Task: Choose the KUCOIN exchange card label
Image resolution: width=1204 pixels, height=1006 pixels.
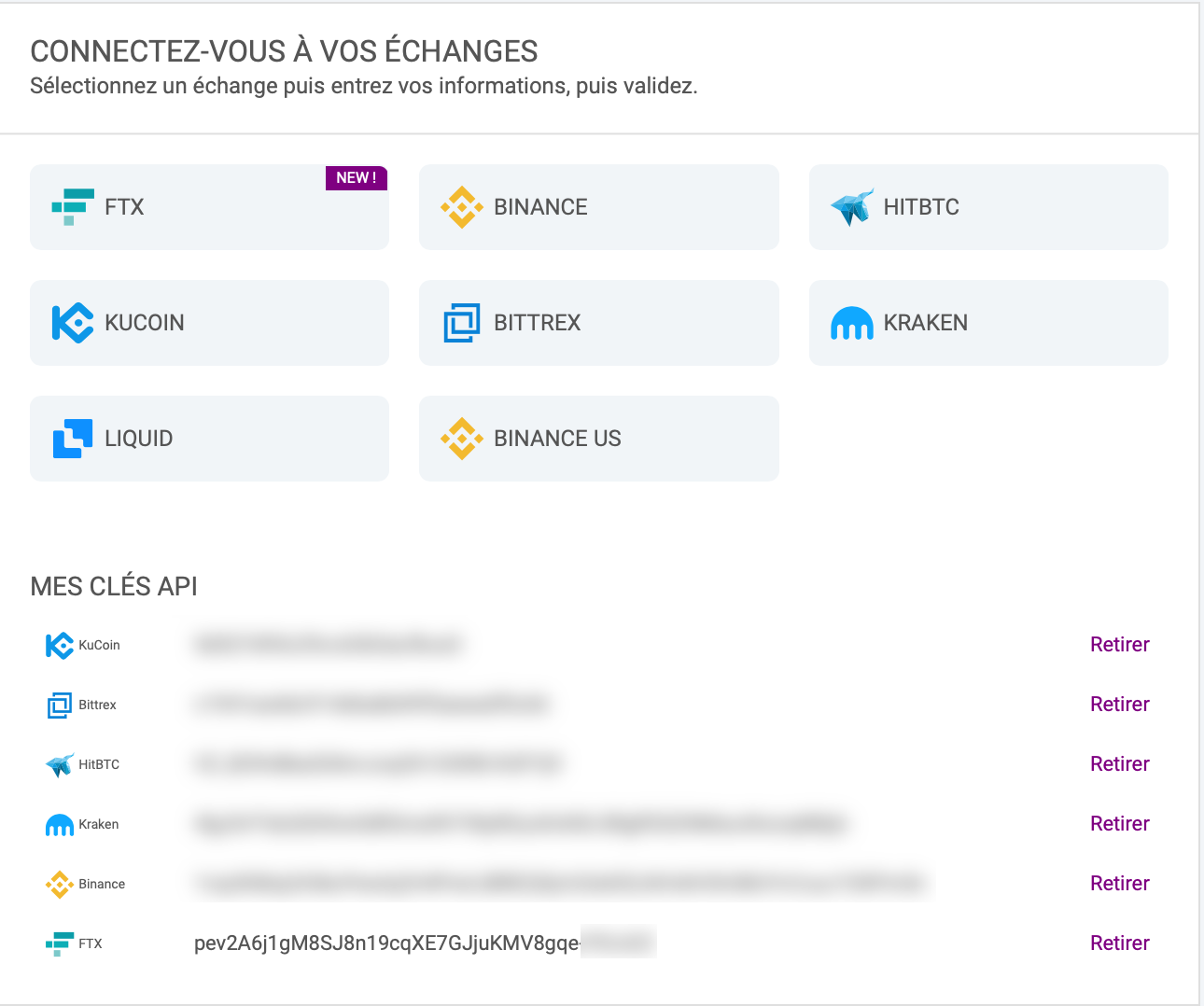Action: tap(145, 323)
